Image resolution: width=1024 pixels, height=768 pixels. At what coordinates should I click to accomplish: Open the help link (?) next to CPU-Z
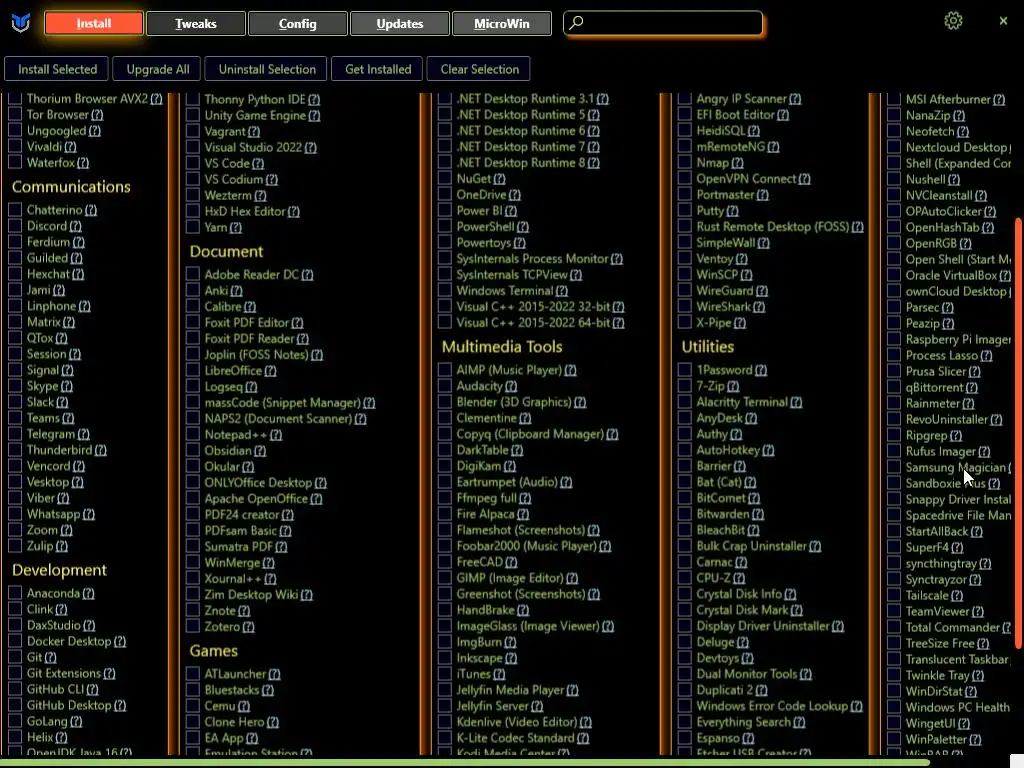point(739,579)
